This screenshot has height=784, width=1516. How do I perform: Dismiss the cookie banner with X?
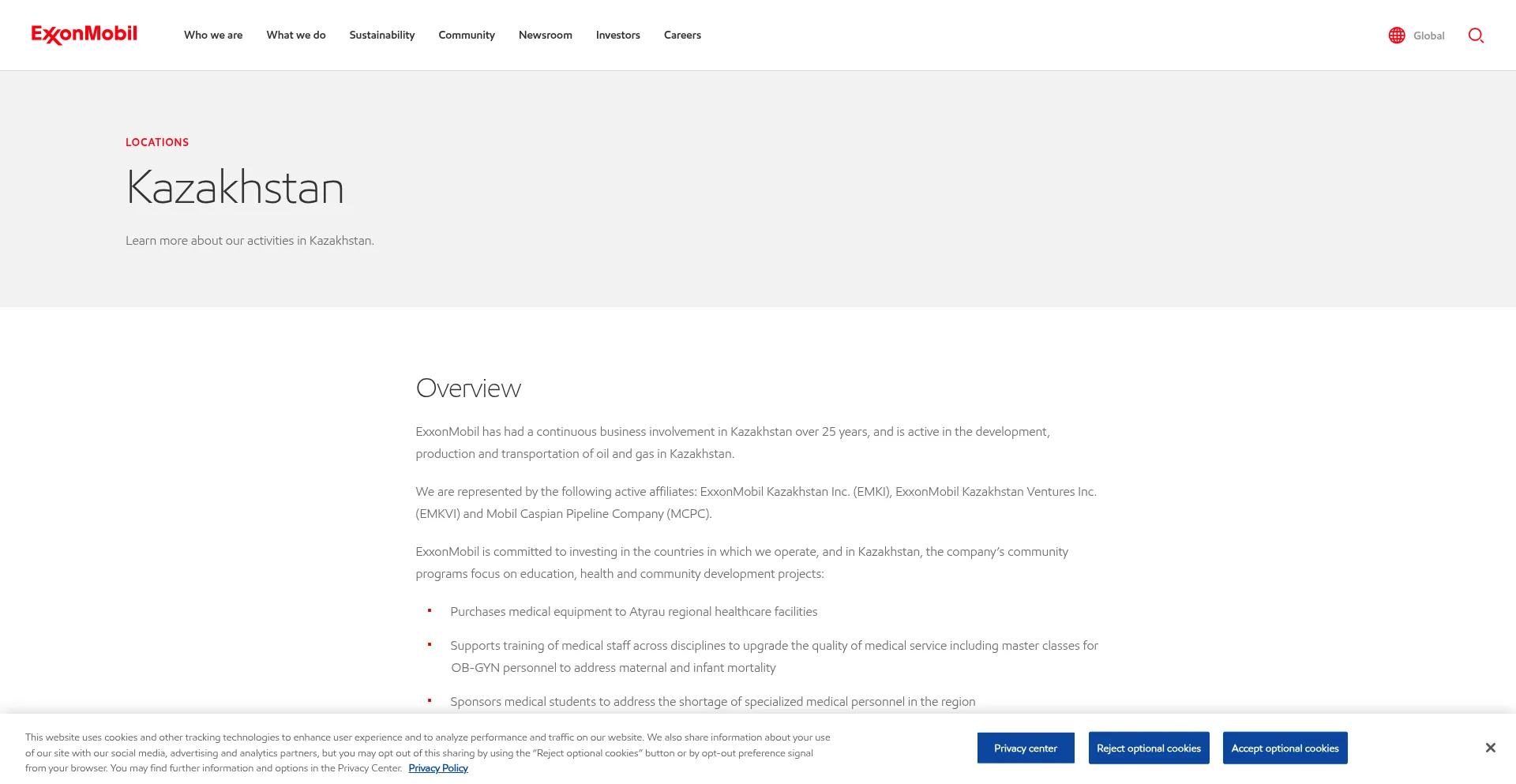pyautogui.click(x=1490, y=748)
